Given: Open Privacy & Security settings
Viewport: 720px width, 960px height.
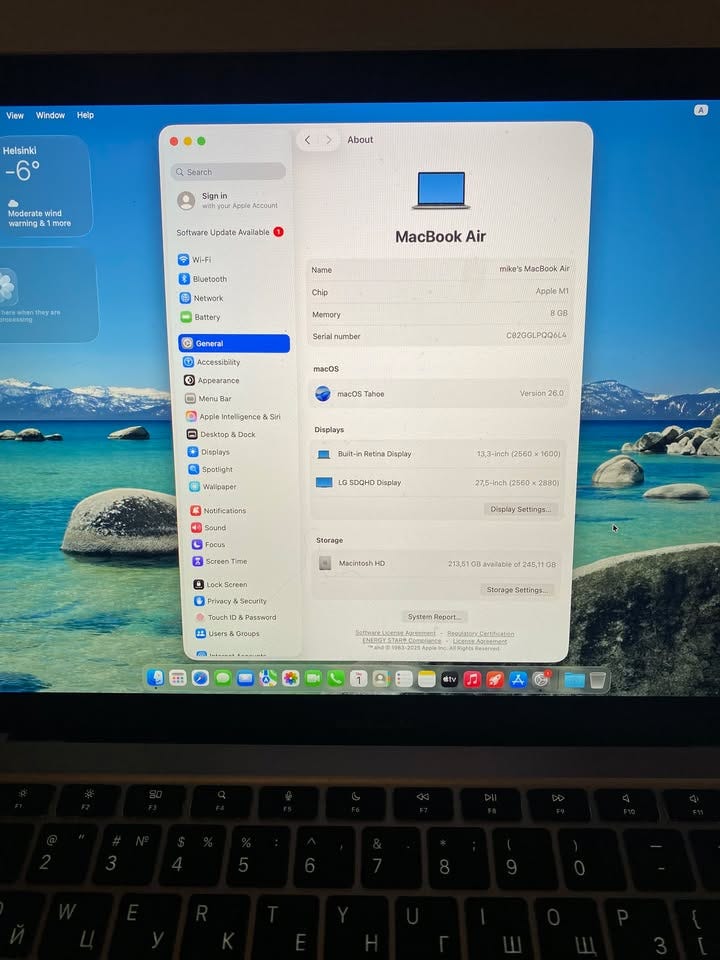Looking at the screenshot, I should click(230, 601).
